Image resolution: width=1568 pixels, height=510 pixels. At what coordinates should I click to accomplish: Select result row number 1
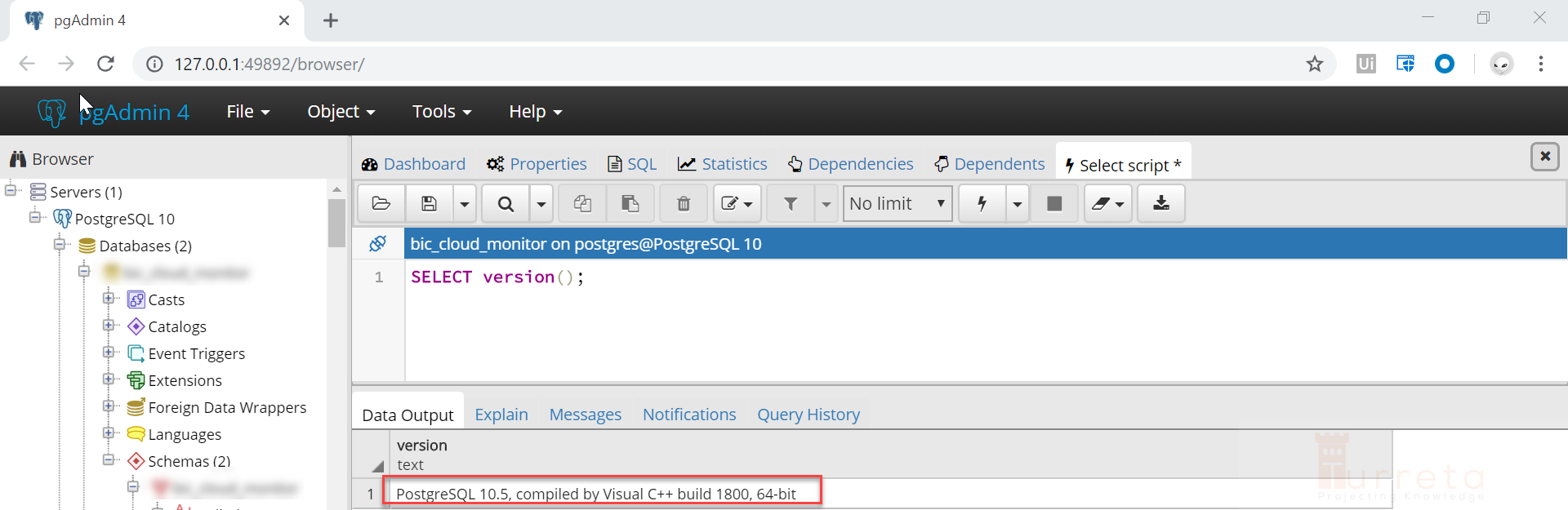tap(371, 494)
